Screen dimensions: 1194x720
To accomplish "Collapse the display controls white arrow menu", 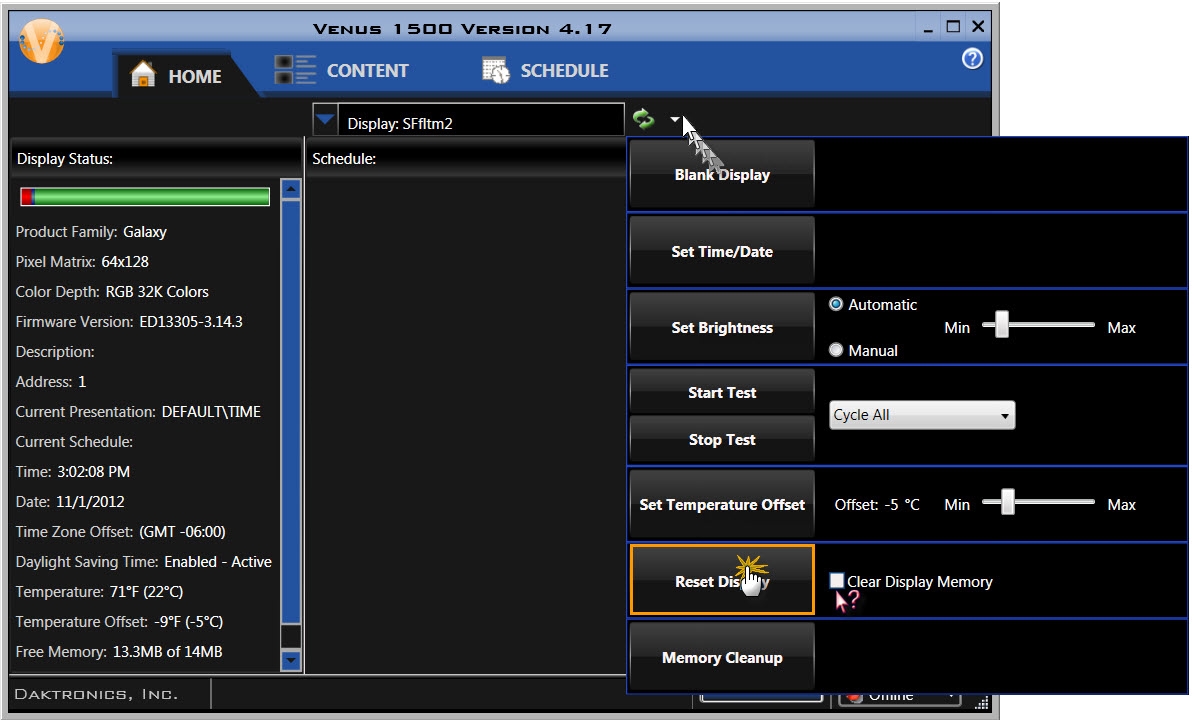I will pos(676,120).
